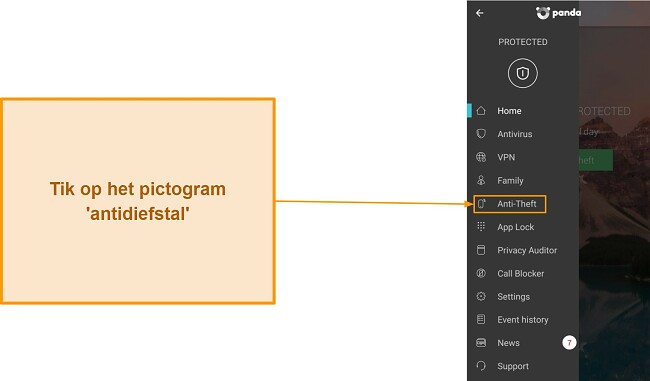
Task: Click the News badge showing 7
Action: click(x=569, y=343)
